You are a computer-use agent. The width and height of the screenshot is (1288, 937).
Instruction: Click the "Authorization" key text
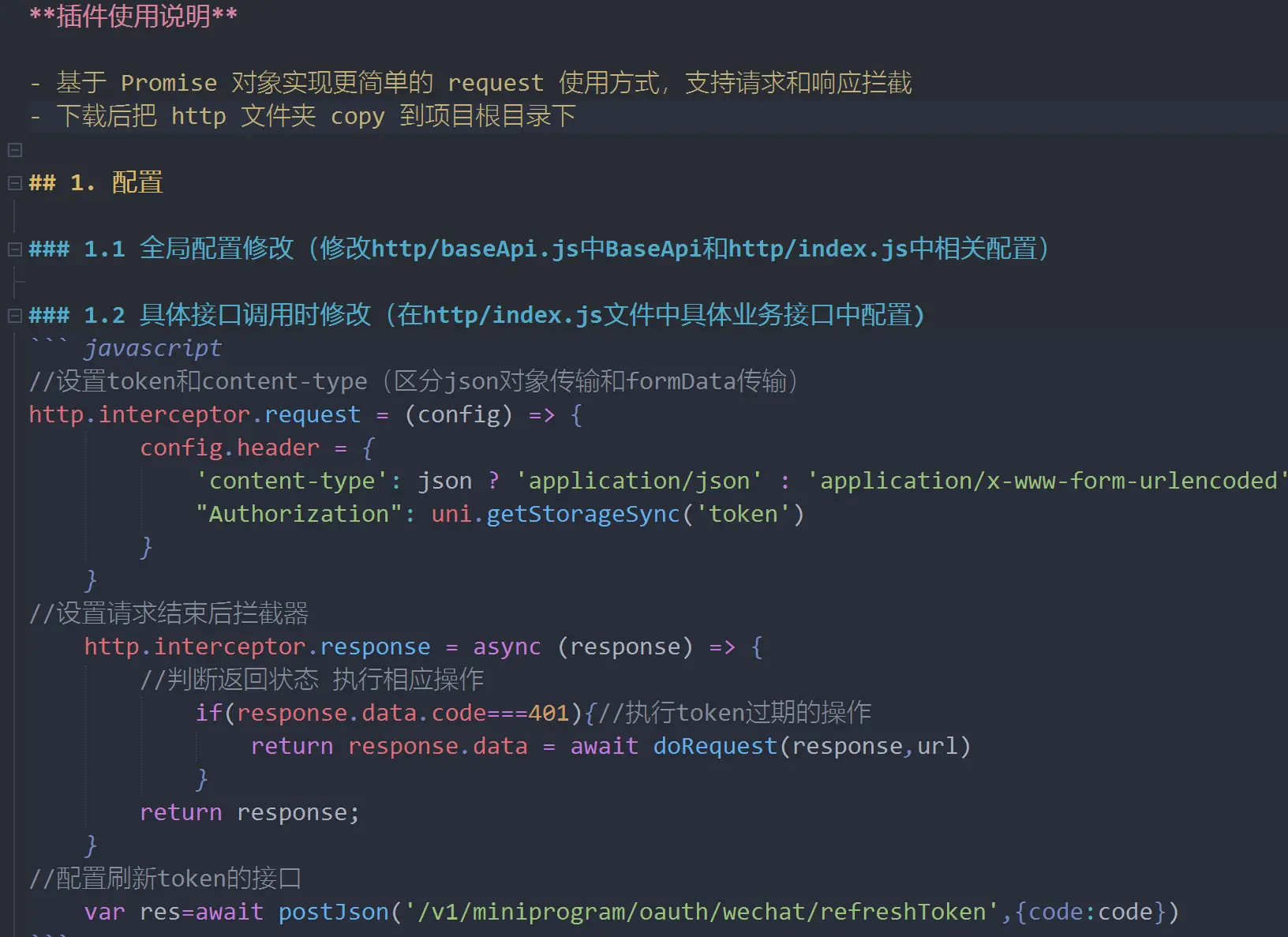click(x=299, y=514)
